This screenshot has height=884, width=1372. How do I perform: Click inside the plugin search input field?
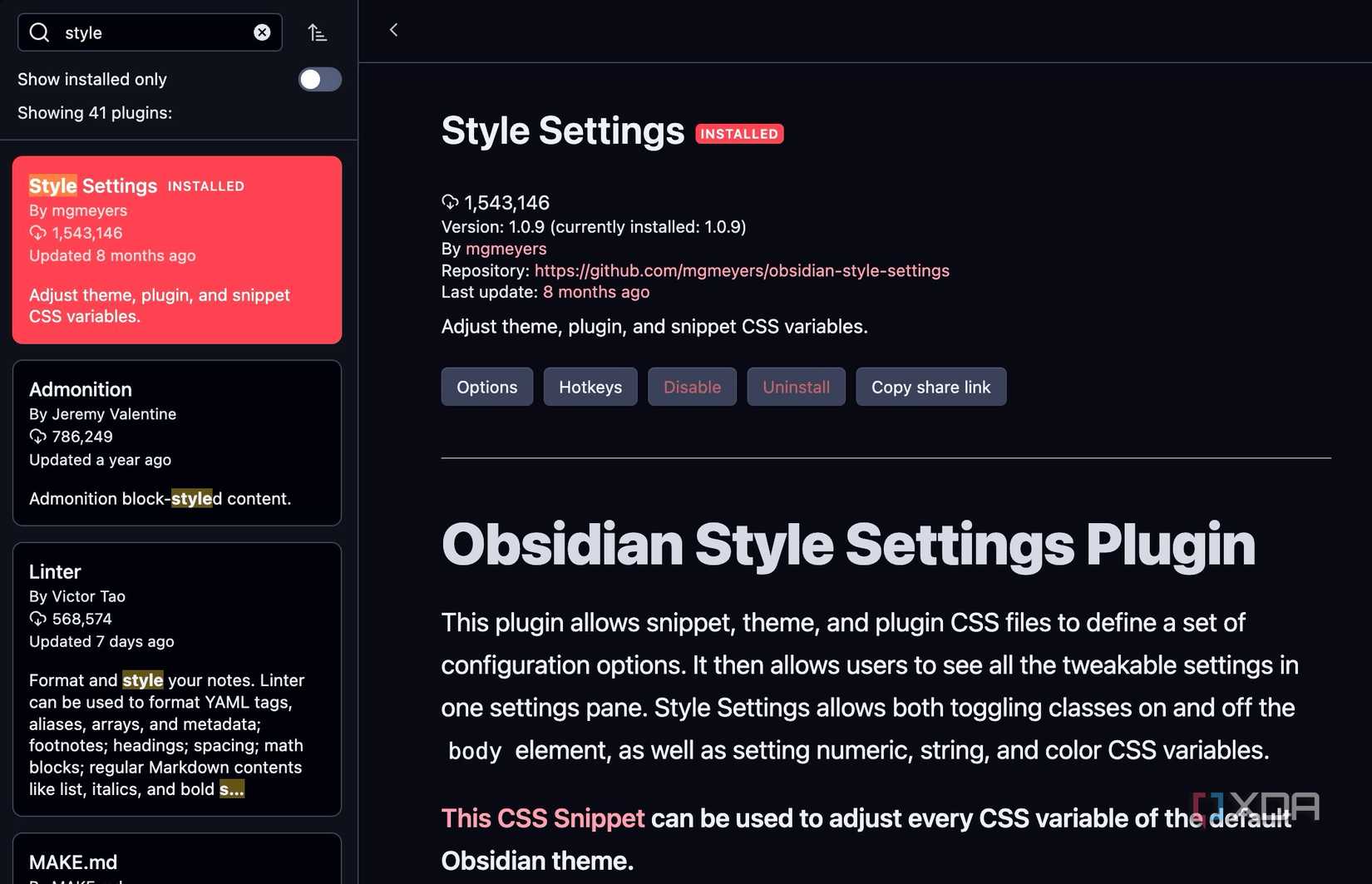point(150,32)
